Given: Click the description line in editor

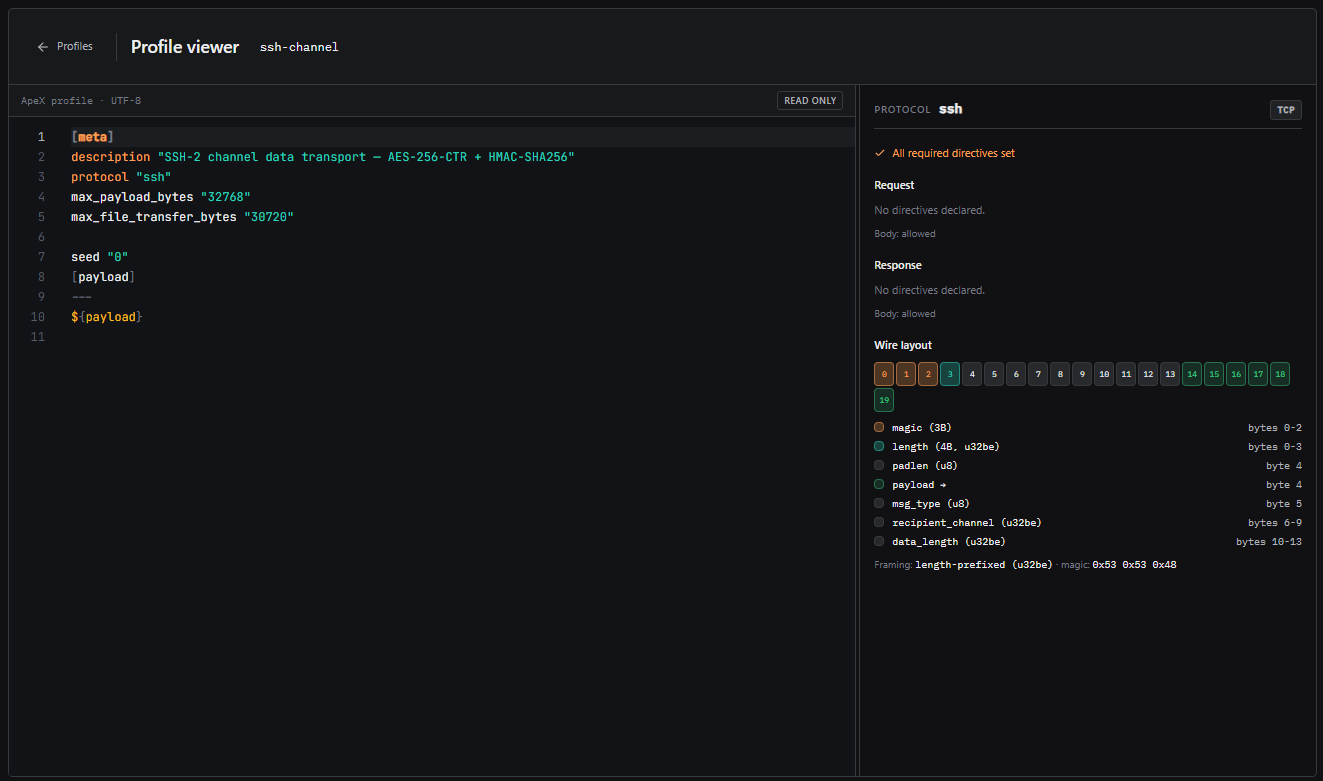Looking at the screenshot, I should pyautogui.click(x=323, y=157).
